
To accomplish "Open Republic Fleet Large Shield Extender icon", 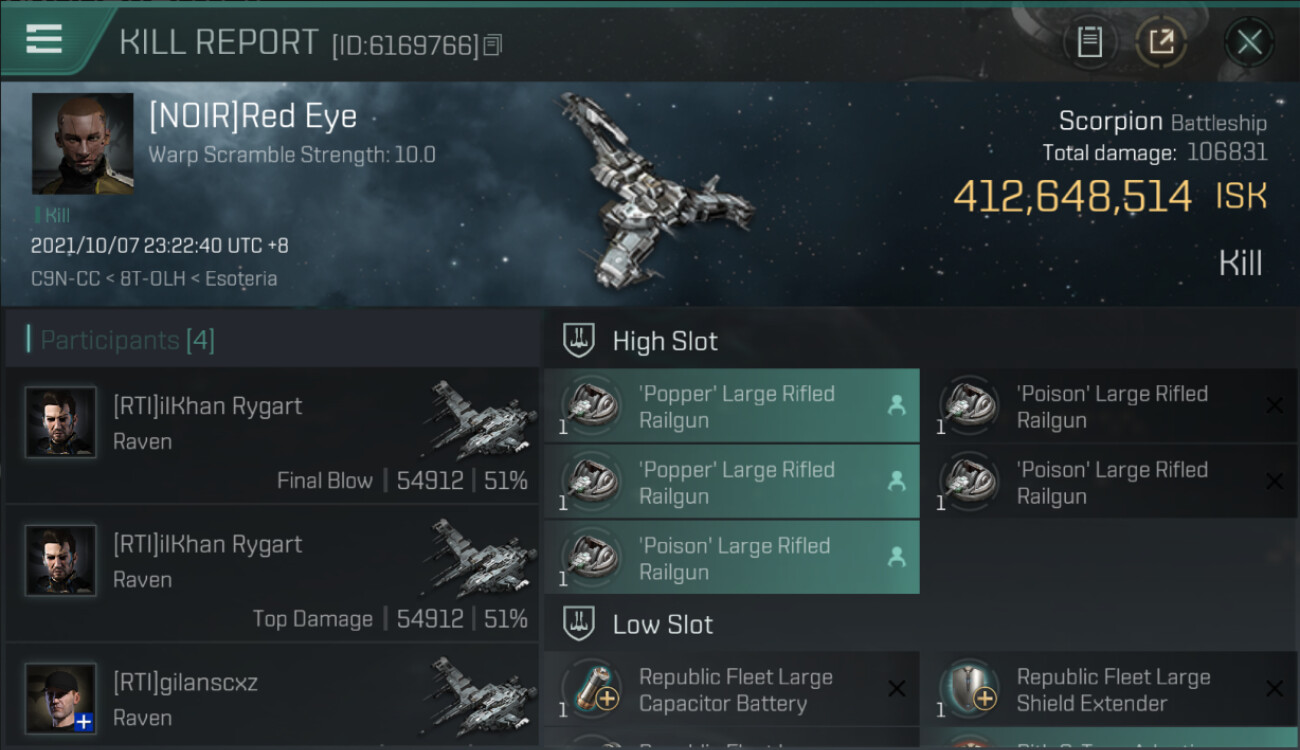I will (968, 690).
